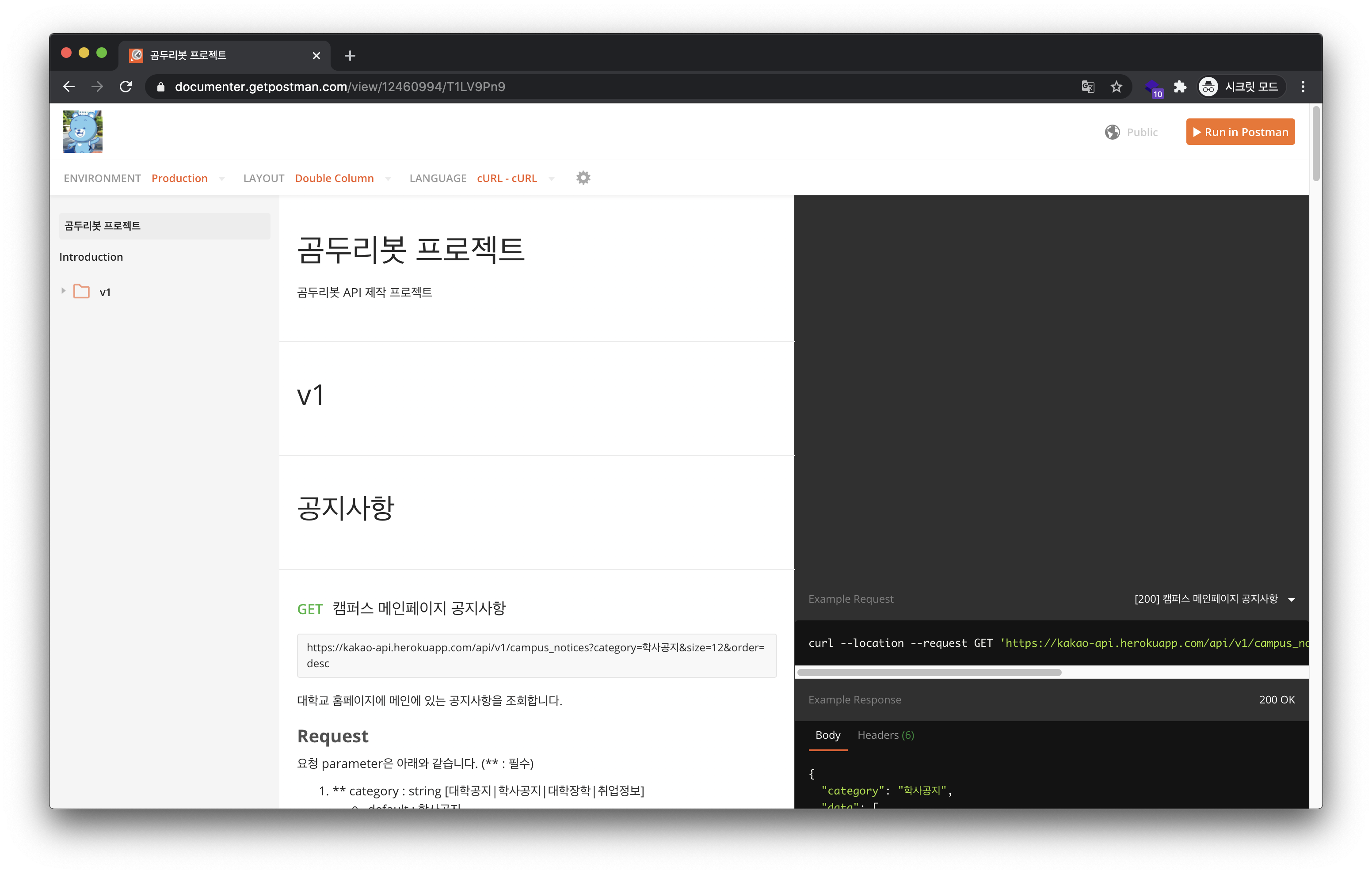Switch to the Headers (6) response tab
The height and width of the screenshot is (874, 1372).
click(885, 735)
